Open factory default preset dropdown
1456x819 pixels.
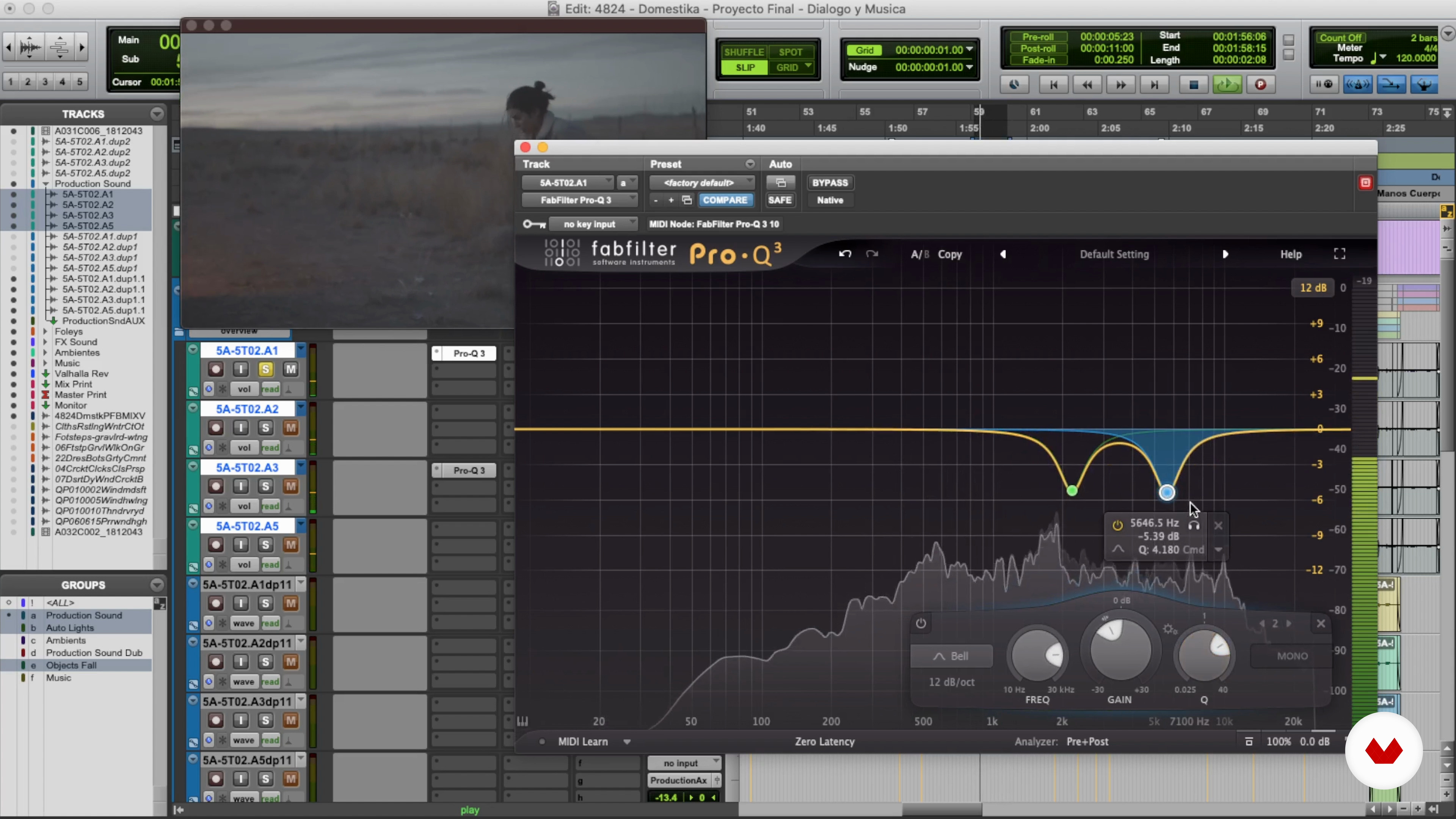pyautogui.click(x=701, y=182)
